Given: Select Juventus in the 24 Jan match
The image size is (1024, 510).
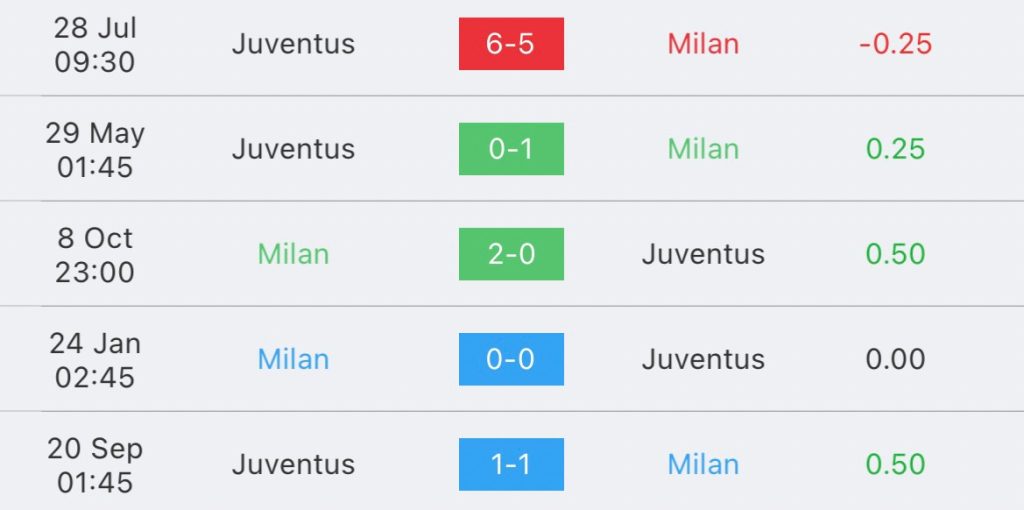Looking at the screenshot, I should point(703,359).
